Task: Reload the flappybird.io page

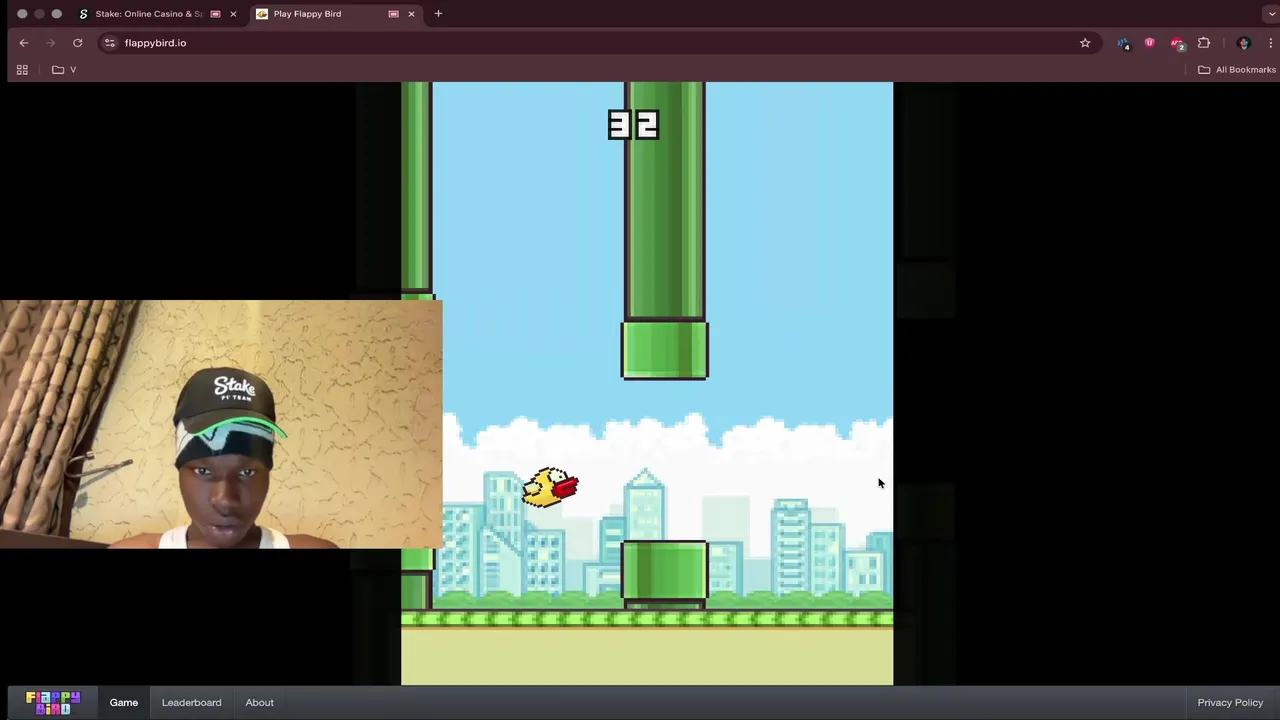Action: (77, 43)
